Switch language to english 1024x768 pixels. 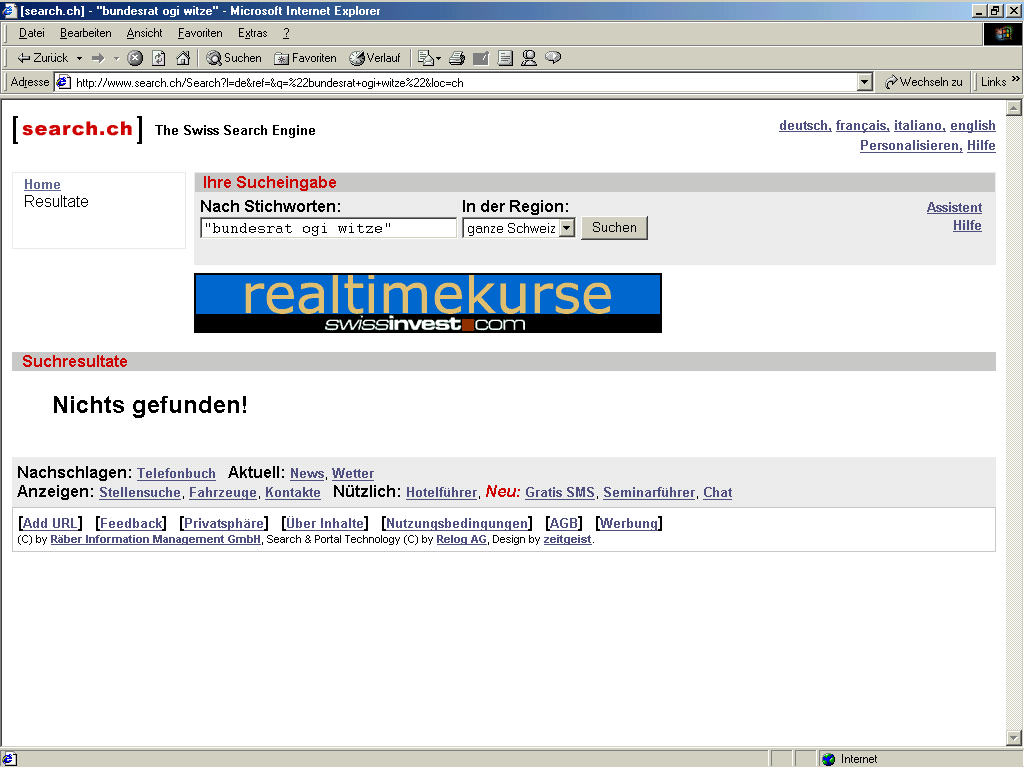pyautogui.click(x=973, y=125)
